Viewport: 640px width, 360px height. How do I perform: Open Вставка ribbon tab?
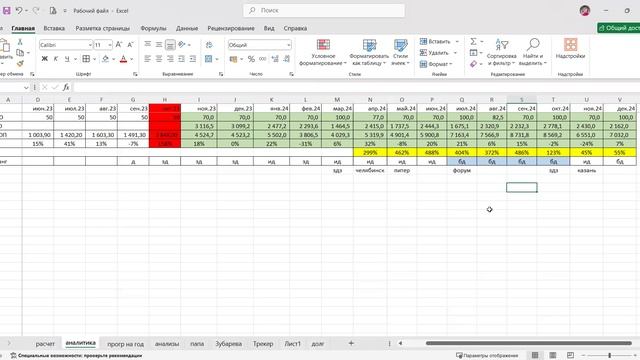(x=54, y=28)
